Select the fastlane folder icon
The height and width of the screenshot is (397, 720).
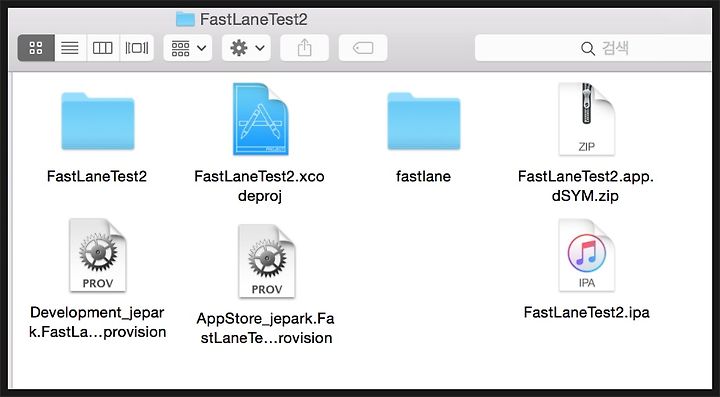423,121
